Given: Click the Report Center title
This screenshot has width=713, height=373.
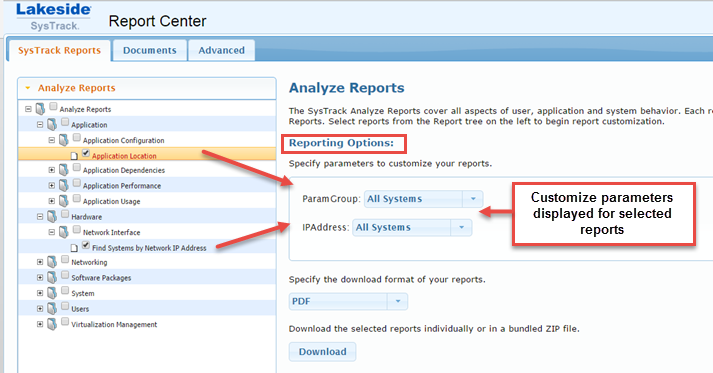Looking at the screenshot, I should click(x=157, y=21).
